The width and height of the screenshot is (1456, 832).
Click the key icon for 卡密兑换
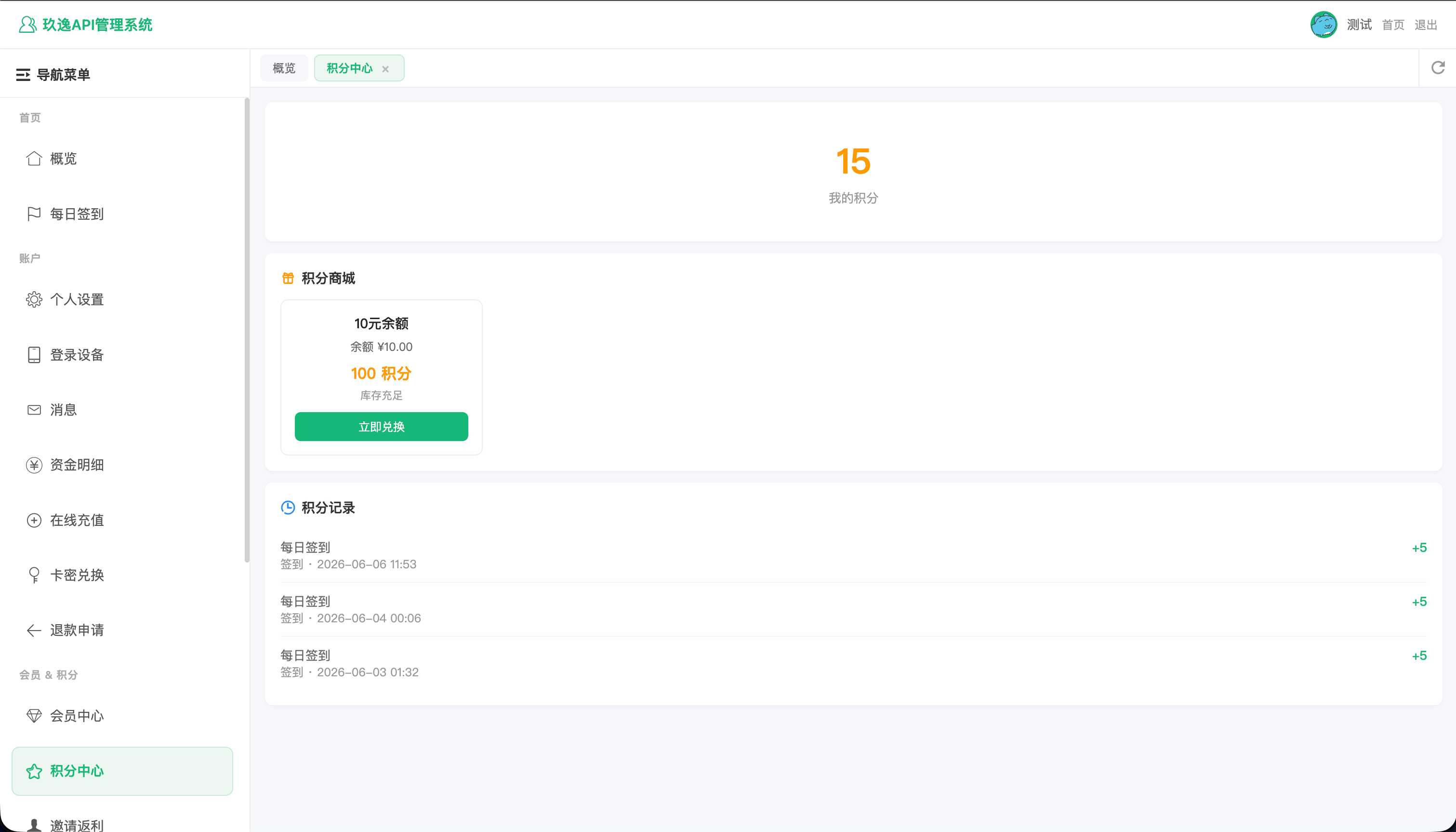tap(34, 575)
